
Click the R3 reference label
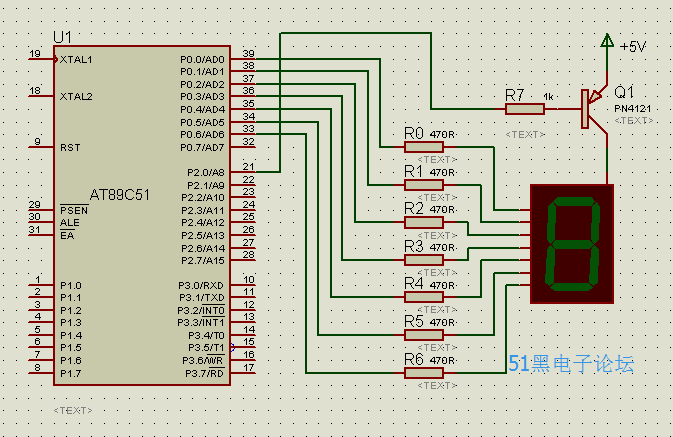click(414, 246)
